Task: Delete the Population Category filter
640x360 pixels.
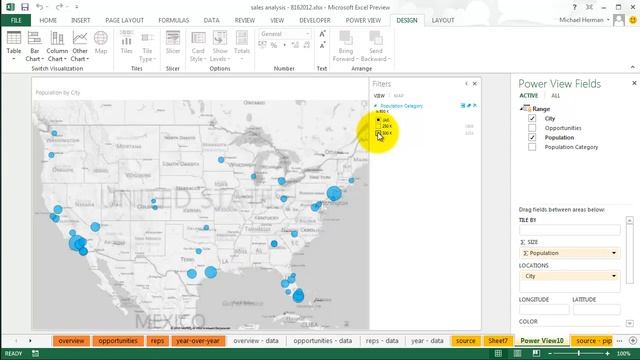Action: coord(475,106)
